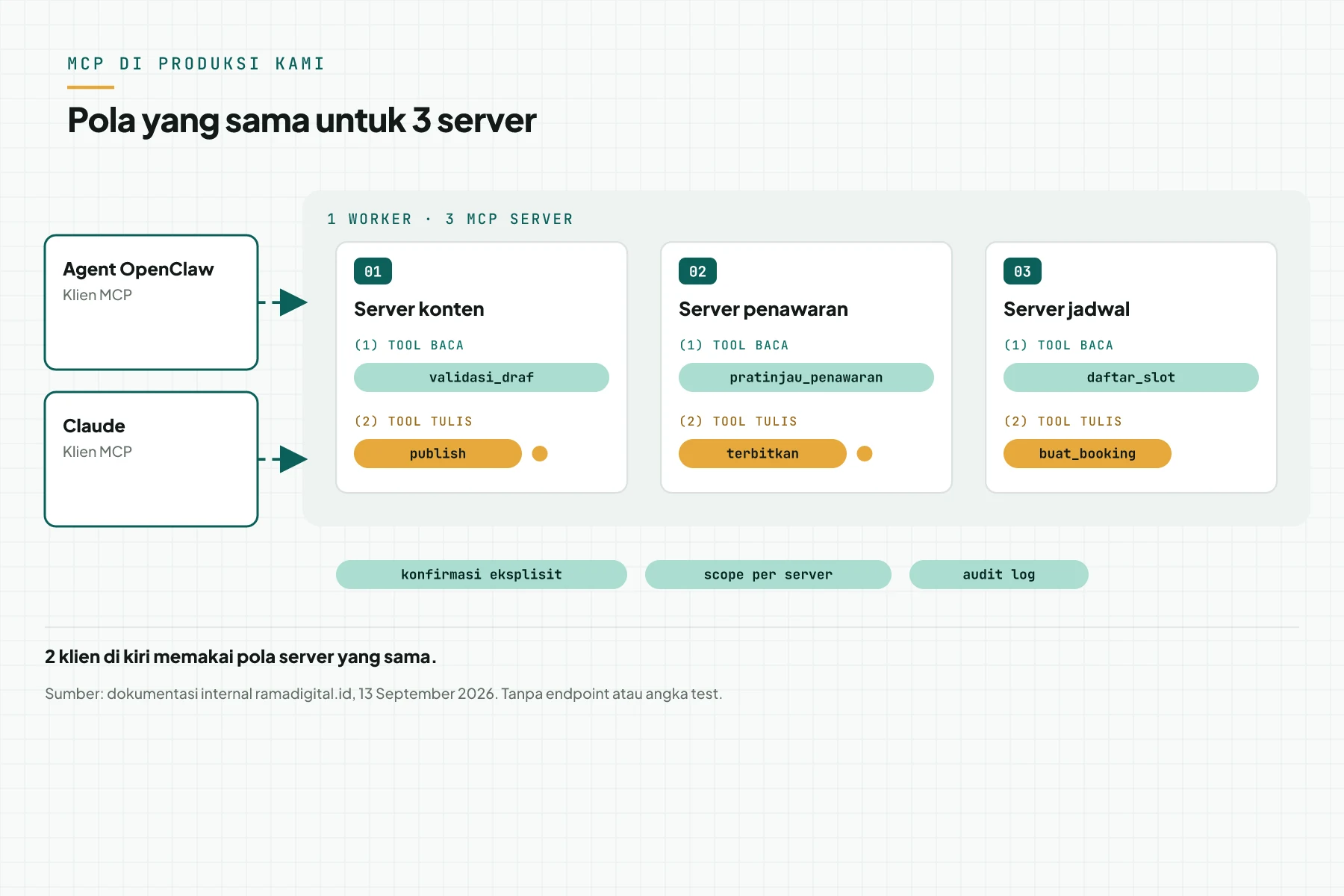Click the 'Sumber: dokumentasi internal' footnote
Screen dimensions: 1344x896
383,694
